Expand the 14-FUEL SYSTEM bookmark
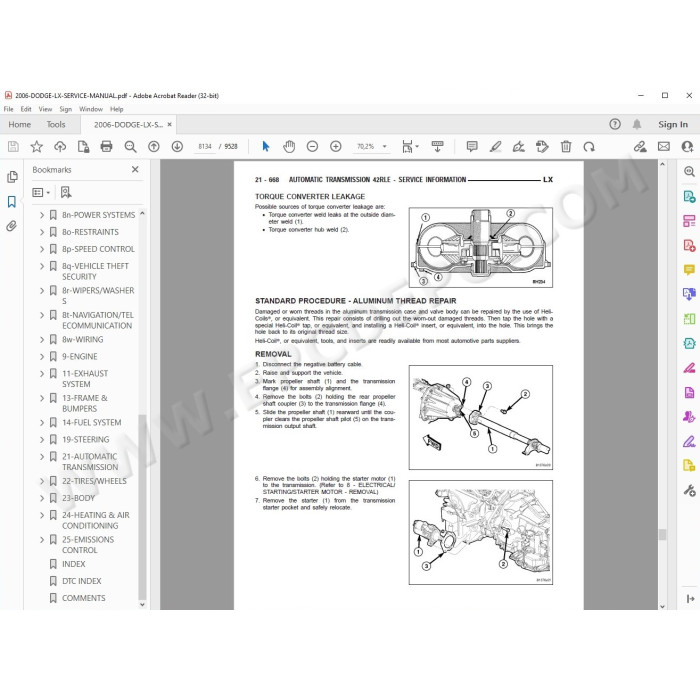The width and height of the screenshot is (700, 700). (42, 423)
